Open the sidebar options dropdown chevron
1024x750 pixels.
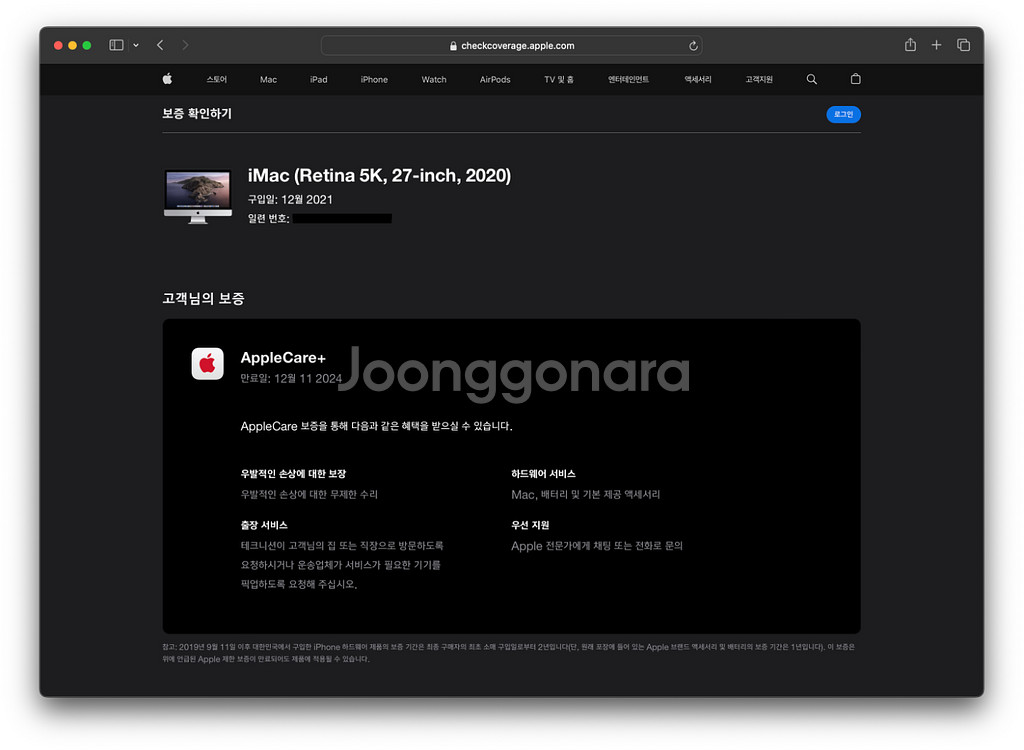136,46
